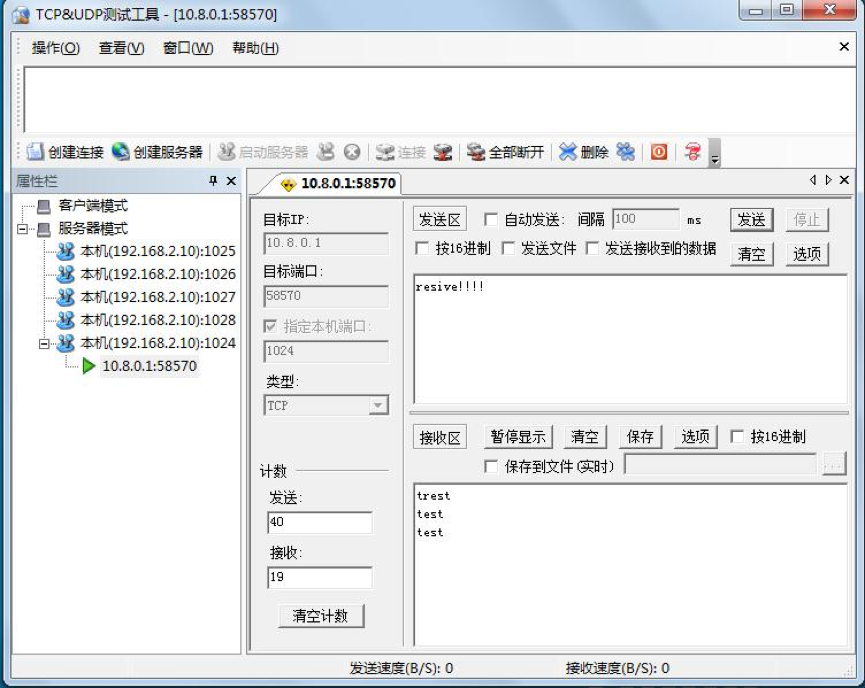Enable the 自动发送 auto-send checkbox

(x=491, y=220)
